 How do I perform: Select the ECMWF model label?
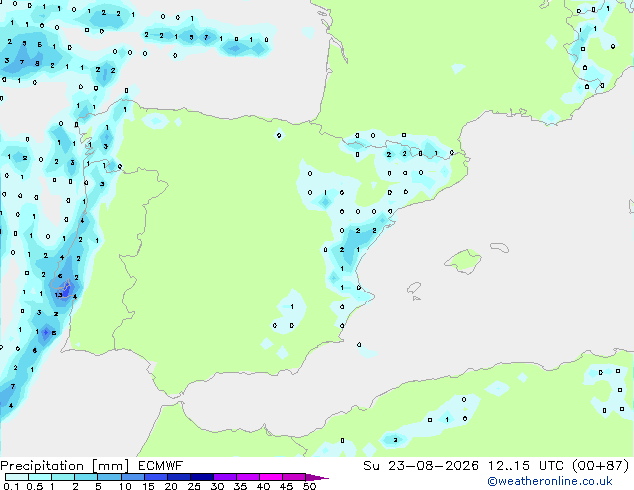(x=160, y=466)
